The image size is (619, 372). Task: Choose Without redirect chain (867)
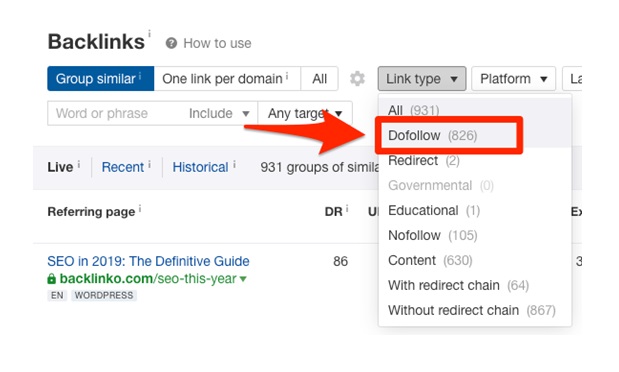pos(475,310)
